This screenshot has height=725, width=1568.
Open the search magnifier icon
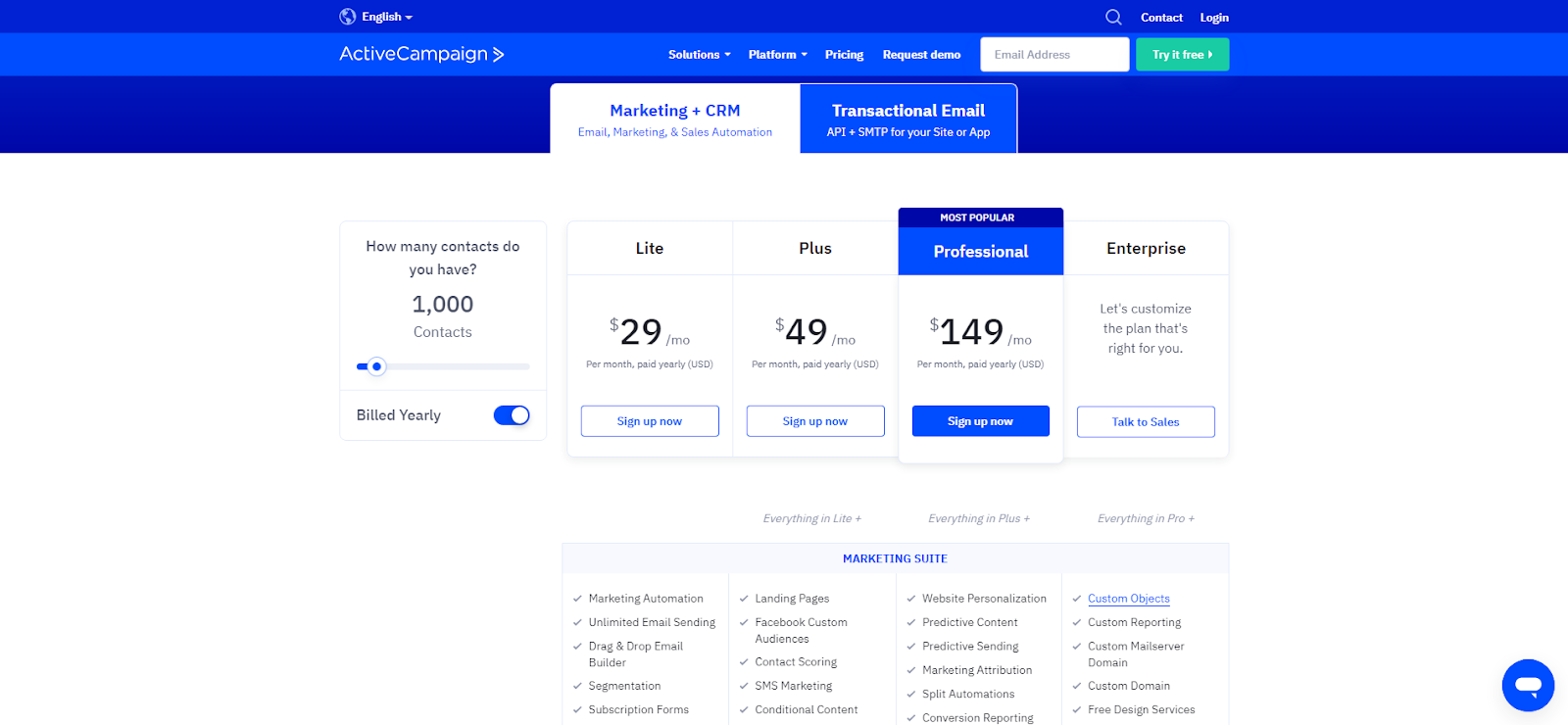point(1113,17)
